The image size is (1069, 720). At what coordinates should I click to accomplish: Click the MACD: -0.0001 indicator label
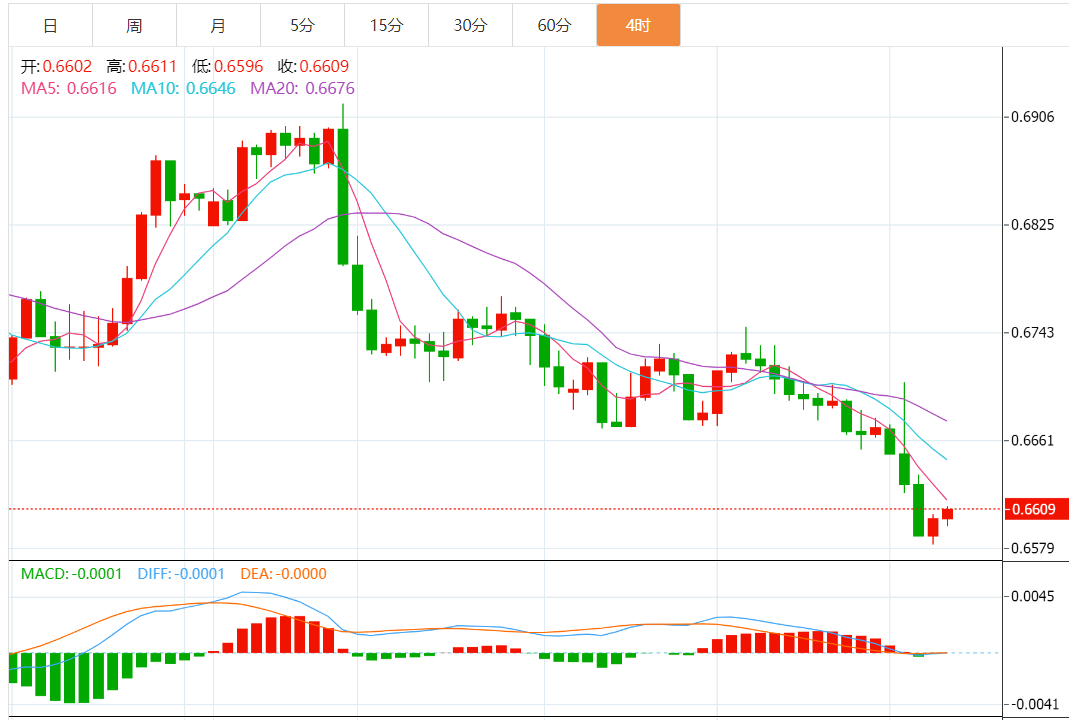(72, 574)
